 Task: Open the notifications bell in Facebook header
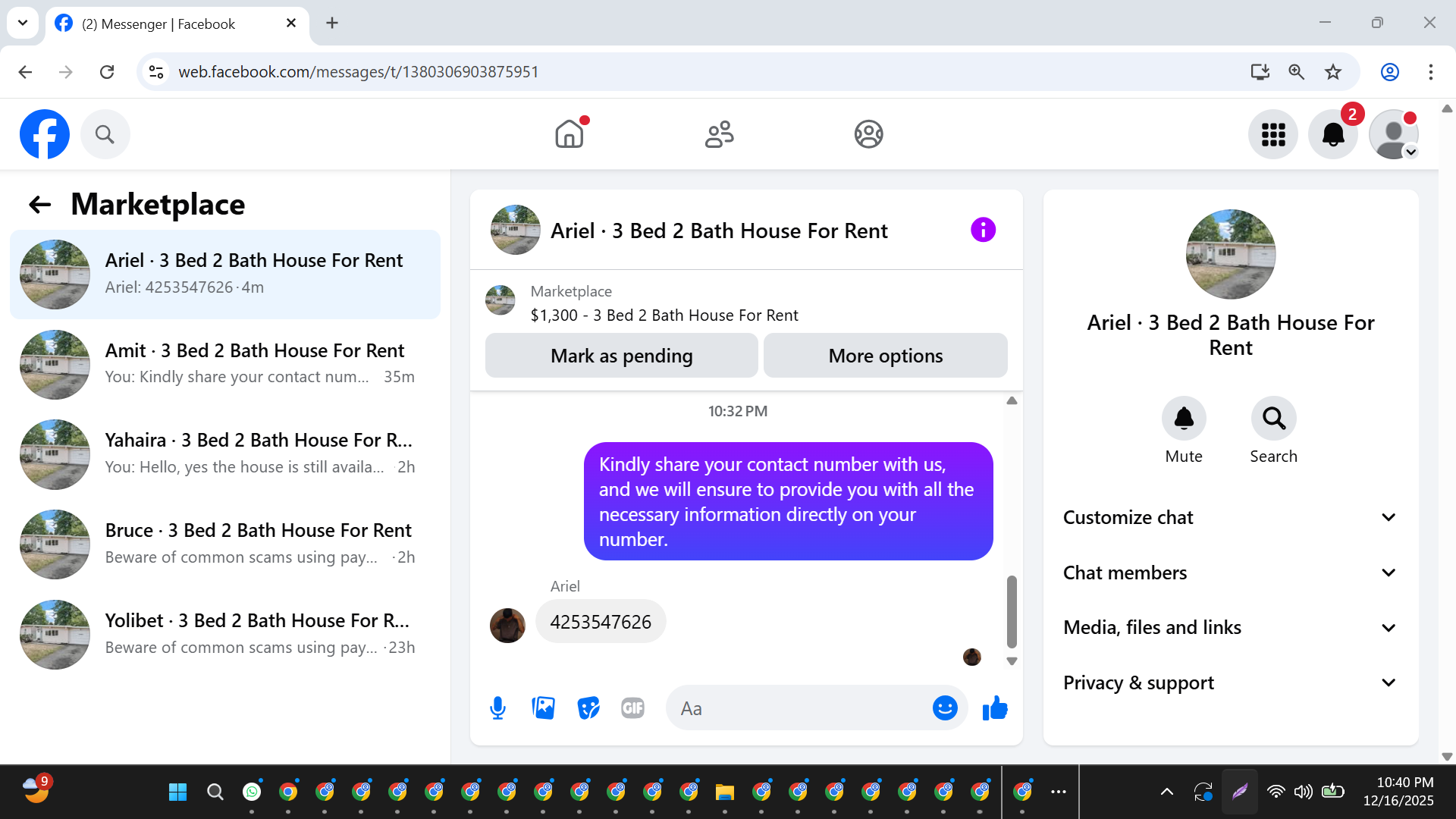click(1333, 134)
